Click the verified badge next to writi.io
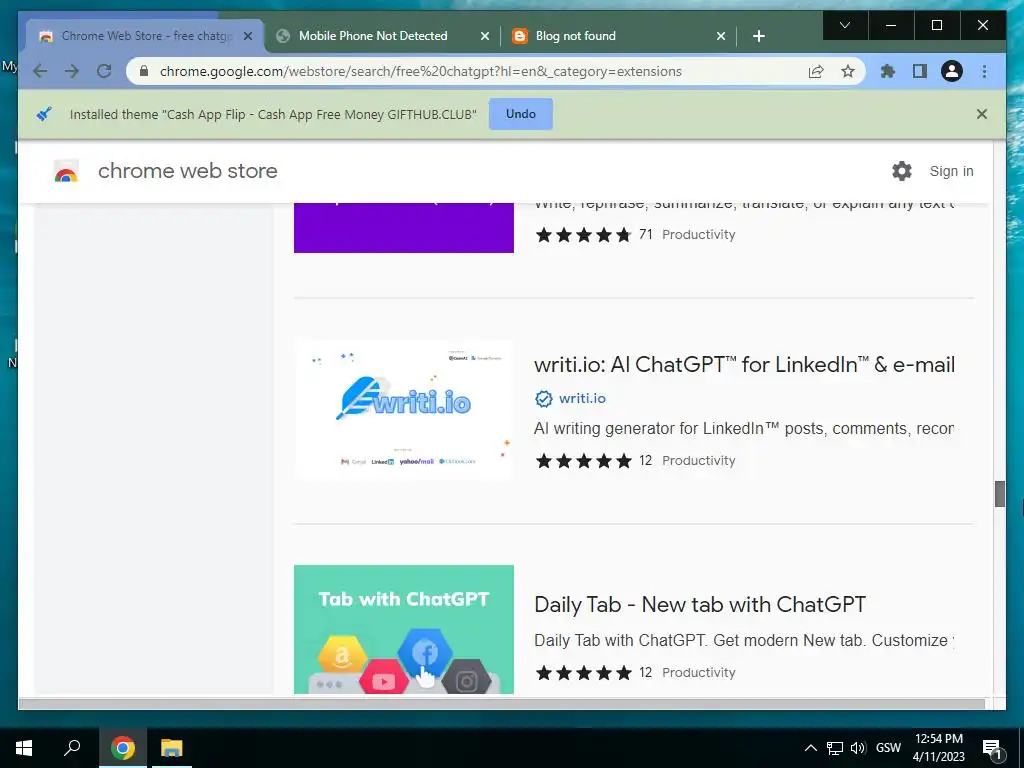1024x768 pixels. tap(543, 398)
